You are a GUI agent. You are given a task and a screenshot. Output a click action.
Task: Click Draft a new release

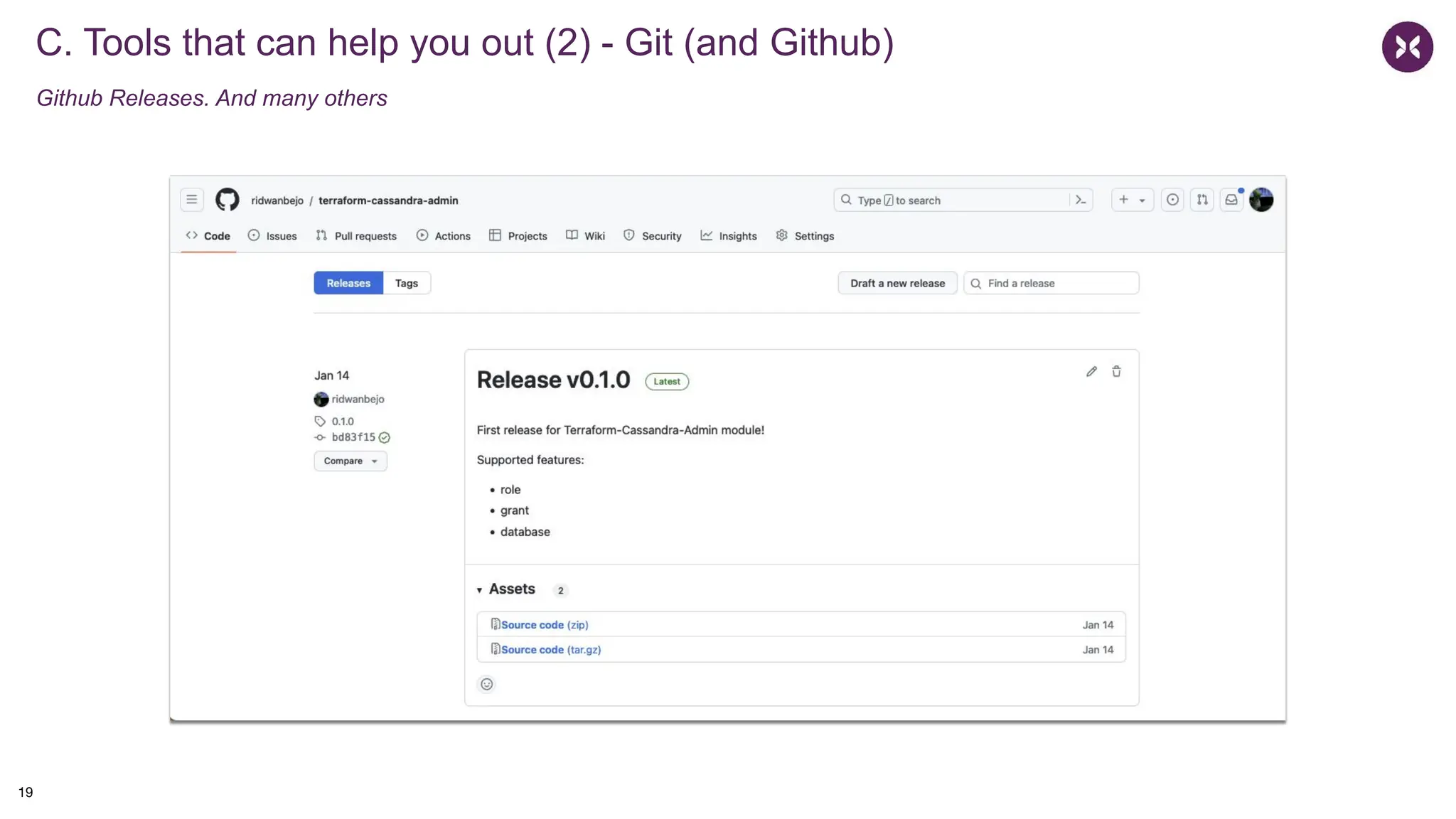(x=898, y=283)
